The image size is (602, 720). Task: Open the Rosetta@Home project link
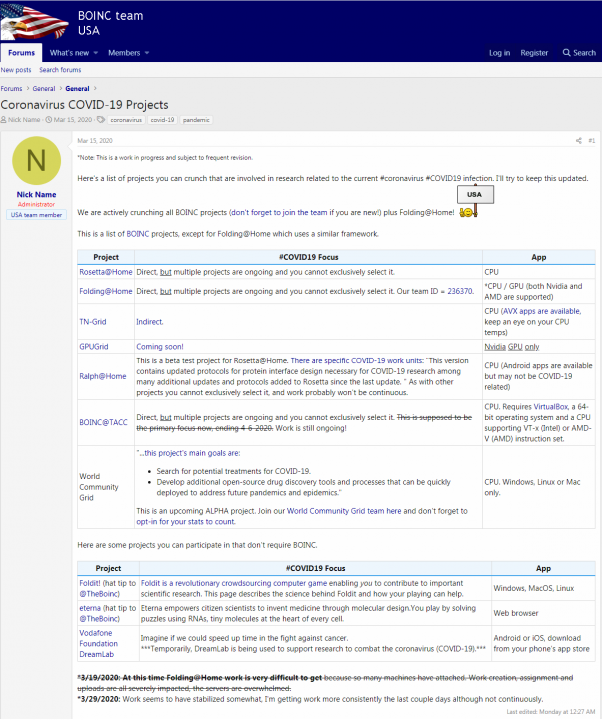tap(106, 272)
